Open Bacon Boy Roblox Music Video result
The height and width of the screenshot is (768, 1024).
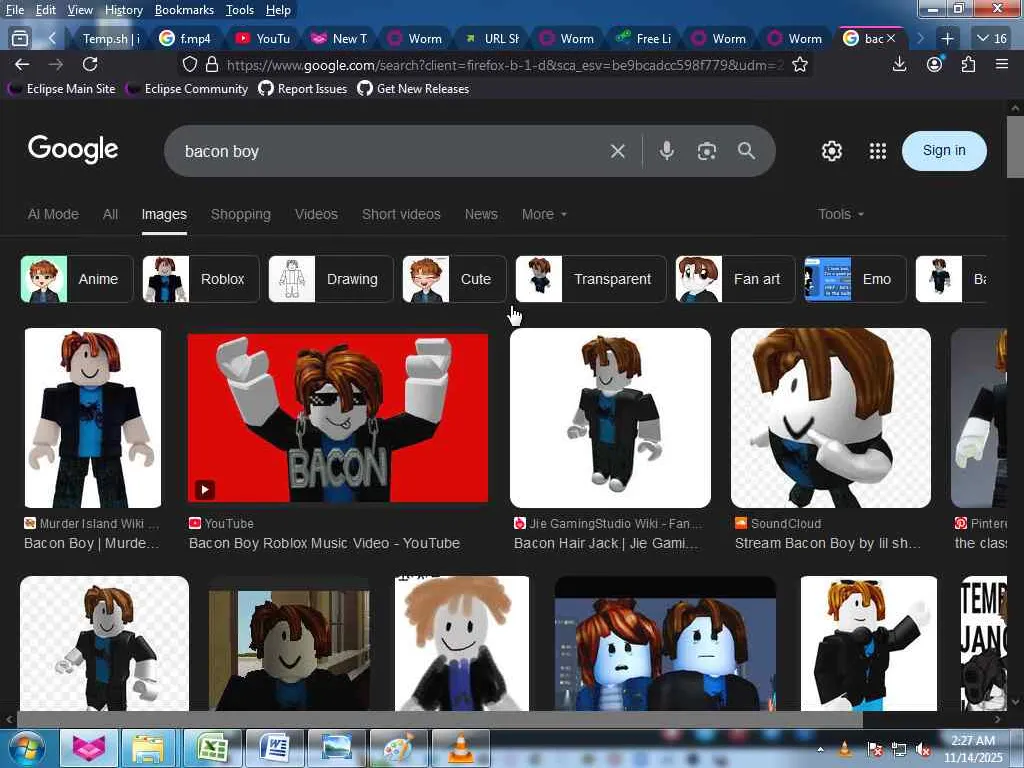324,543
